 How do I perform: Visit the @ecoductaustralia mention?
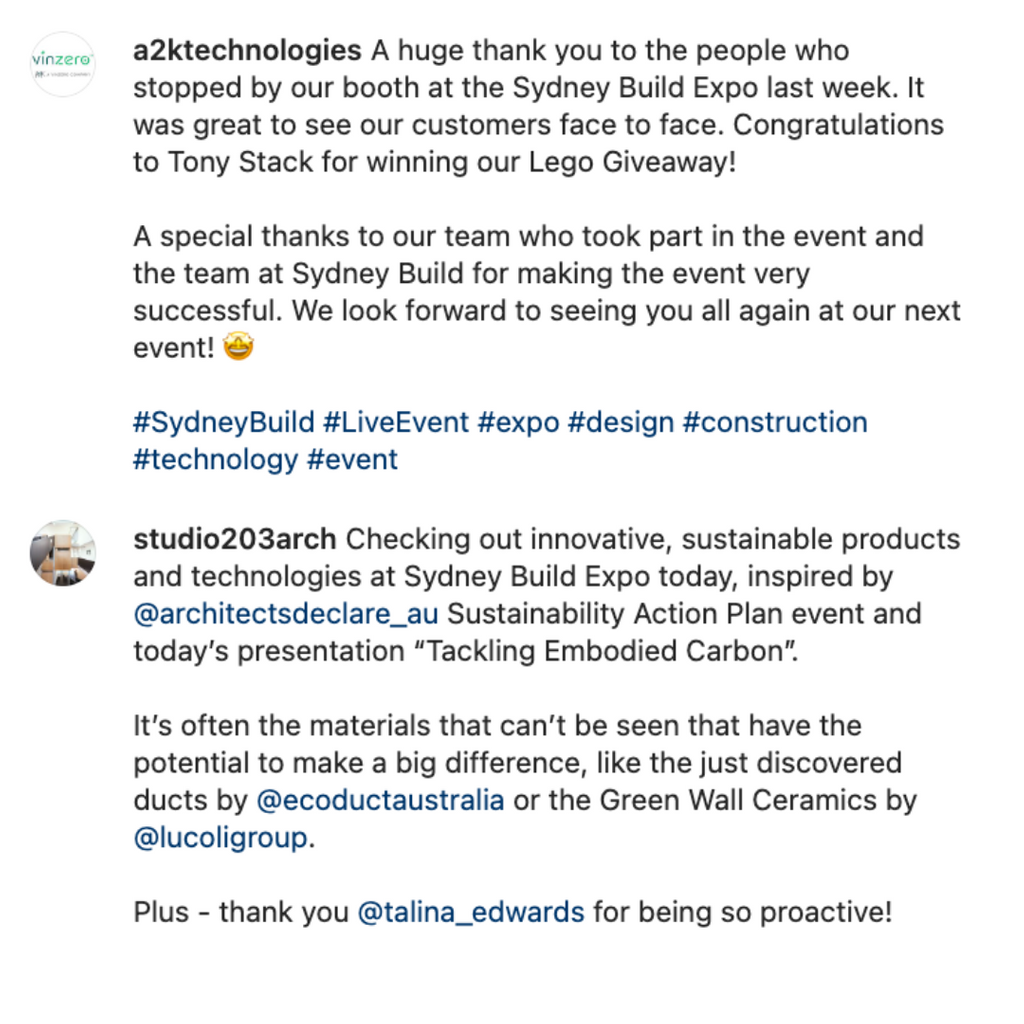[x=381, y=800]
